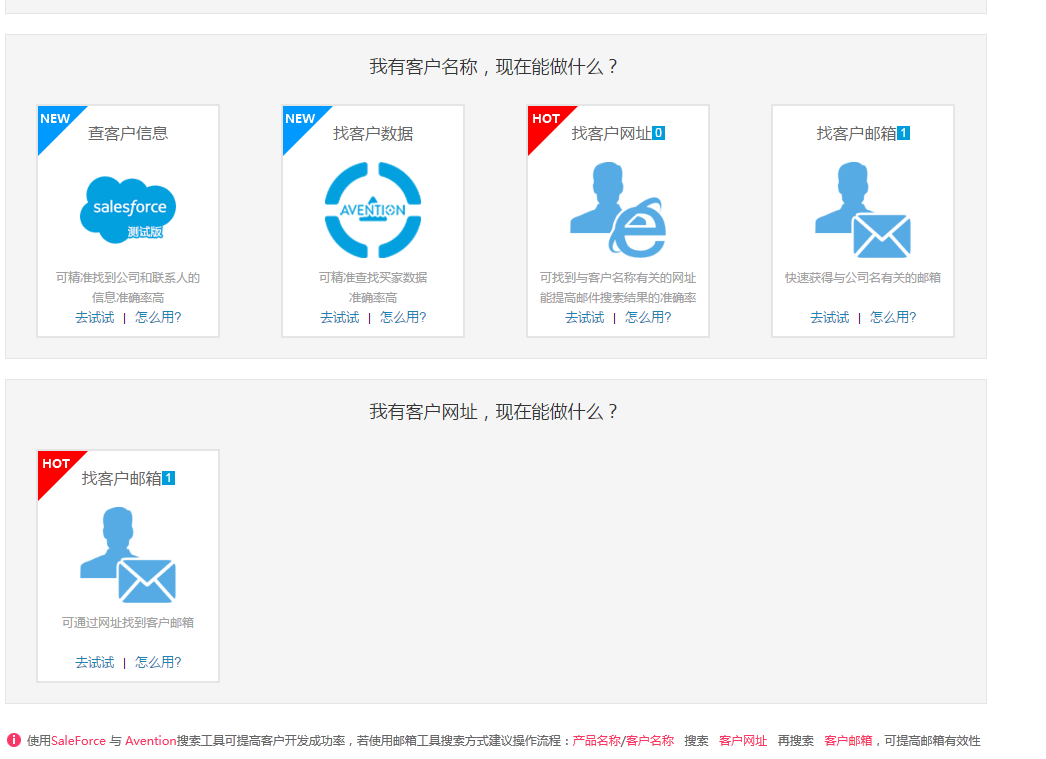The height and width of the screenshot is (759, 1046).
Task: Click the person-envelope icon in the customer name section
Action: 862,210
